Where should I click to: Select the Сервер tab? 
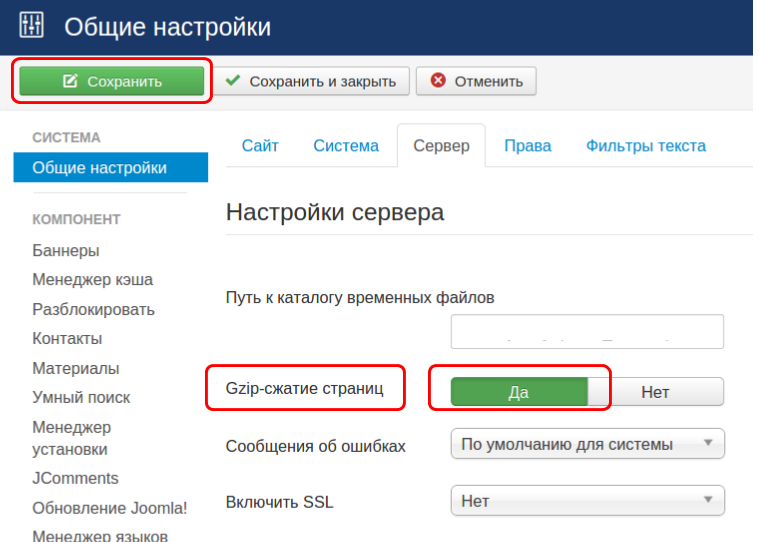tap(441, 146)
